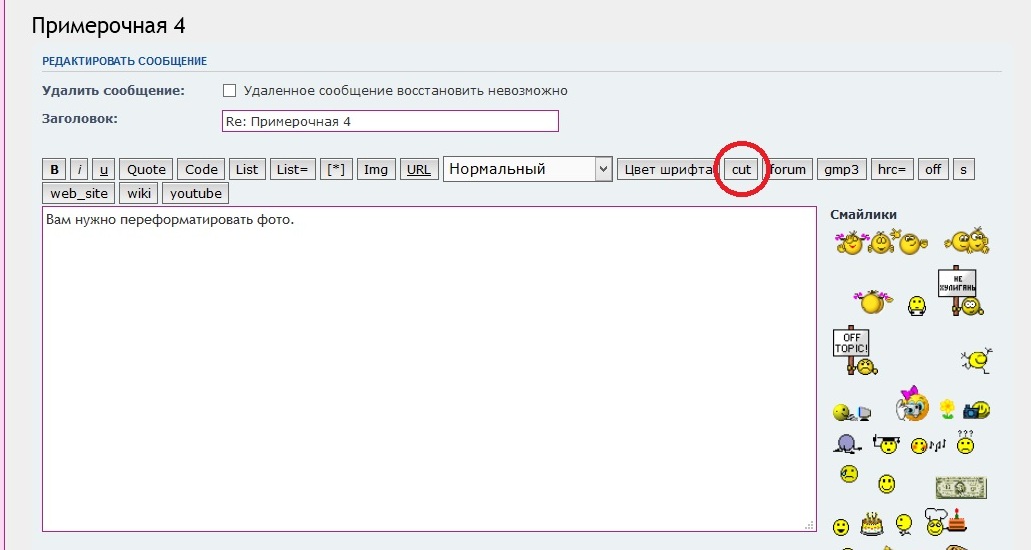Click inside the message text area
The width and height of the screenshot is (1031, 550).
428,370
